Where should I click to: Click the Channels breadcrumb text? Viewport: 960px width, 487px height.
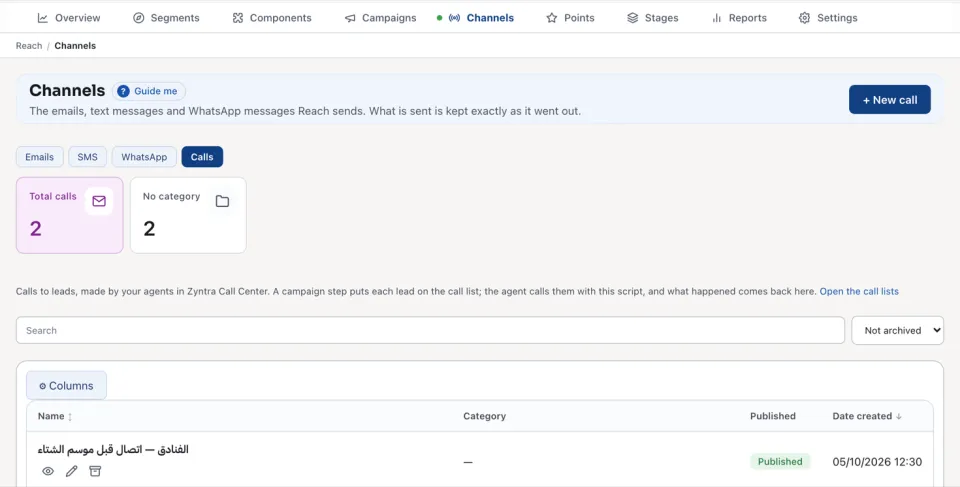(75, 45)
